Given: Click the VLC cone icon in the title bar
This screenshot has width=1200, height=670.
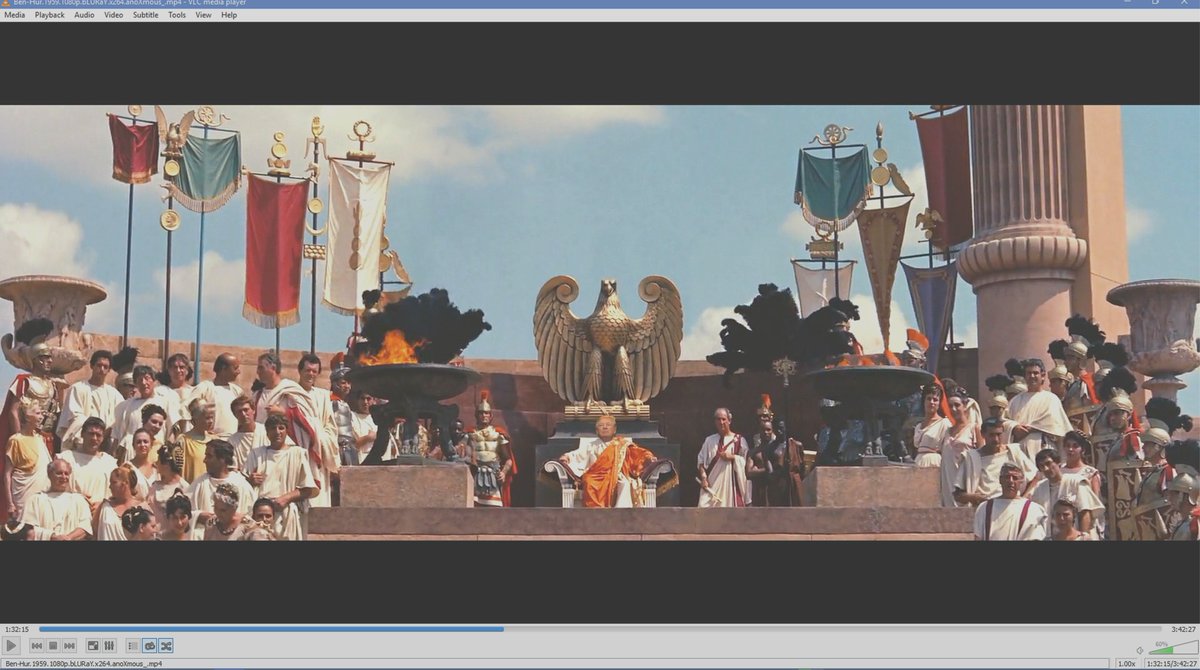Looking at the screenshot, I should tap(5, 3).
